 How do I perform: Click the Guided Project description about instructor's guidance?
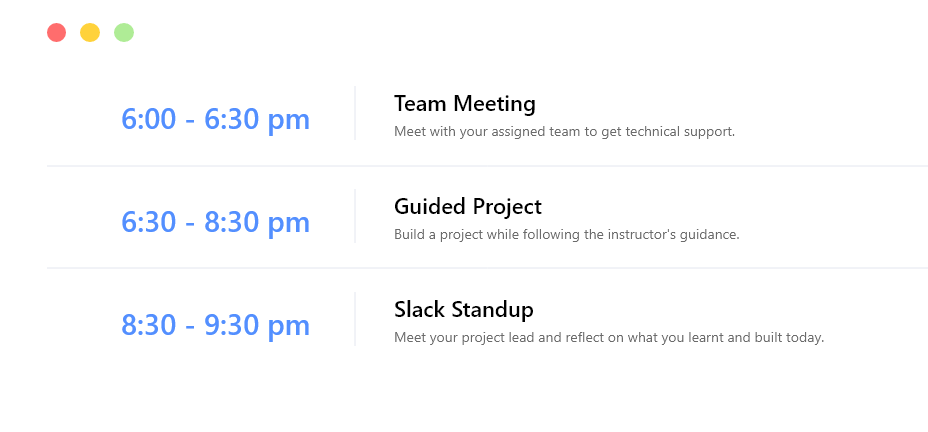click(x=567, y=234)
